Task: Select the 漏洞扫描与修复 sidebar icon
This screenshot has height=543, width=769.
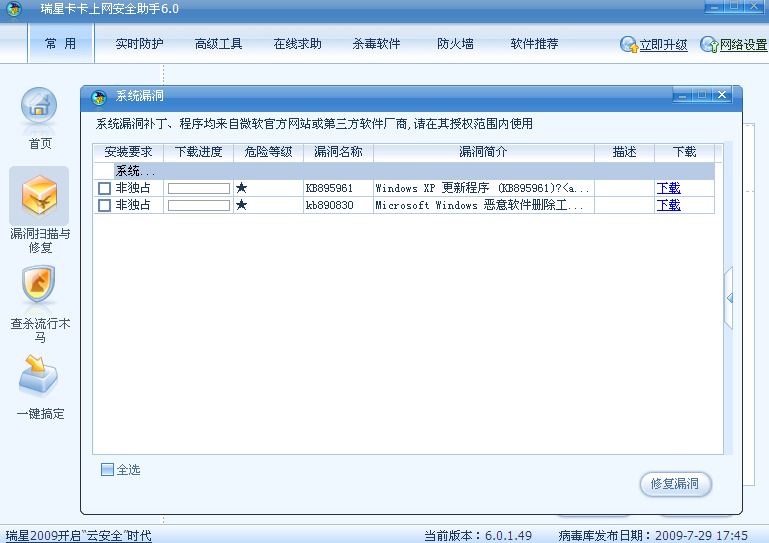Action: (x=39, y=196)
